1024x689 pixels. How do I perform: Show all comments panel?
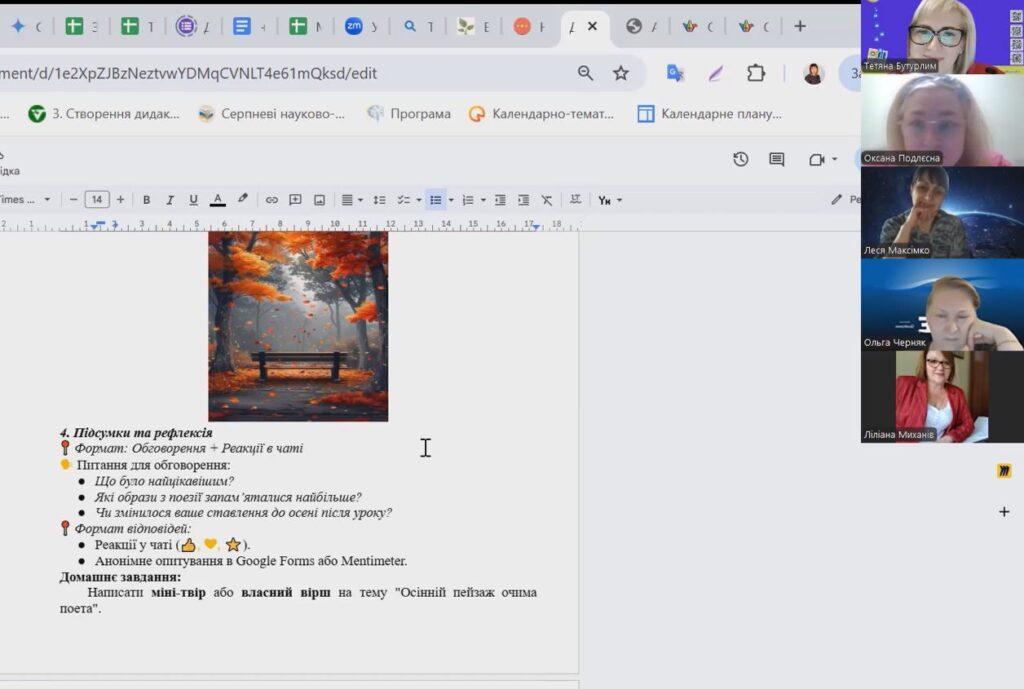pos(776,159)
